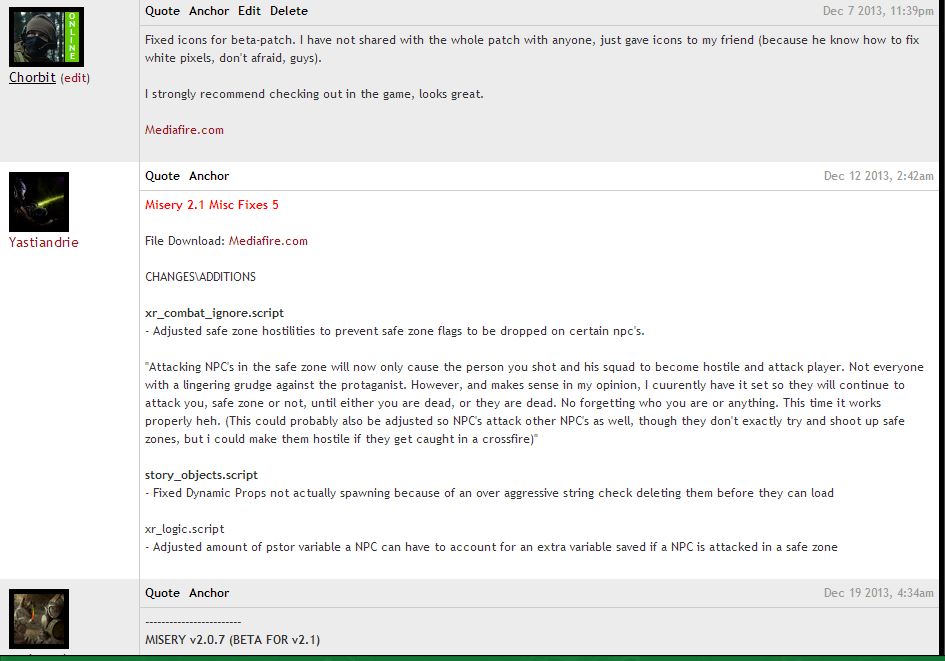Delete Chorbit's post
This screenshot has width=945, height=661.
coord(289,11)
